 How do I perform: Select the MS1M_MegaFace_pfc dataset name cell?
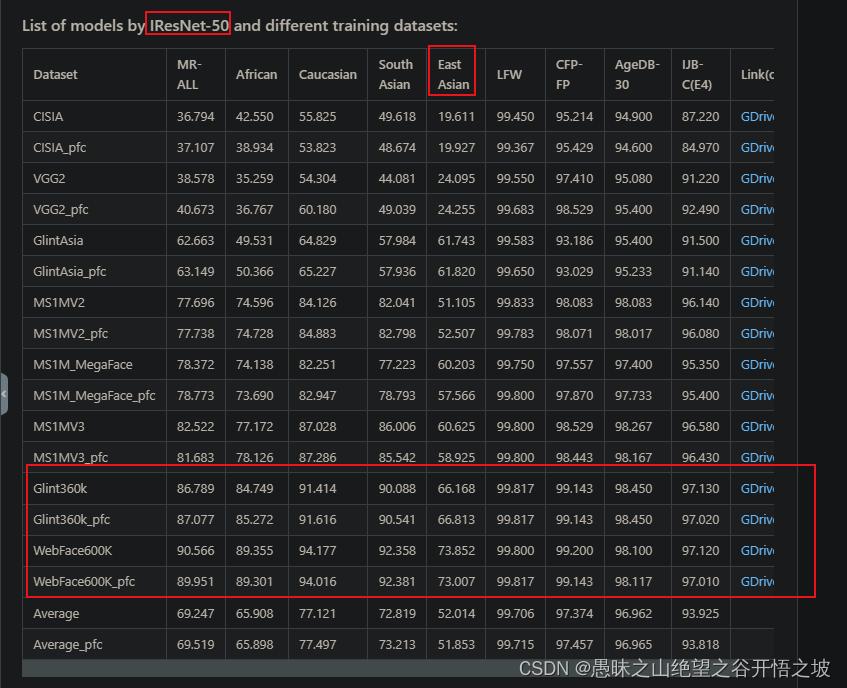(x=94, y=396)
